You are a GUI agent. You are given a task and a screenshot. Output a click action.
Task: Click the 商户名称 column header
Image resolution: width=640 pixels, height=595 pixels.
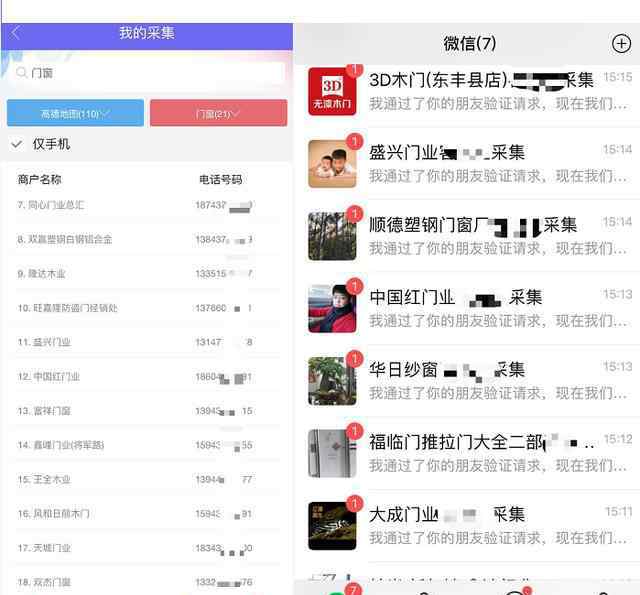tap(40, 179)
